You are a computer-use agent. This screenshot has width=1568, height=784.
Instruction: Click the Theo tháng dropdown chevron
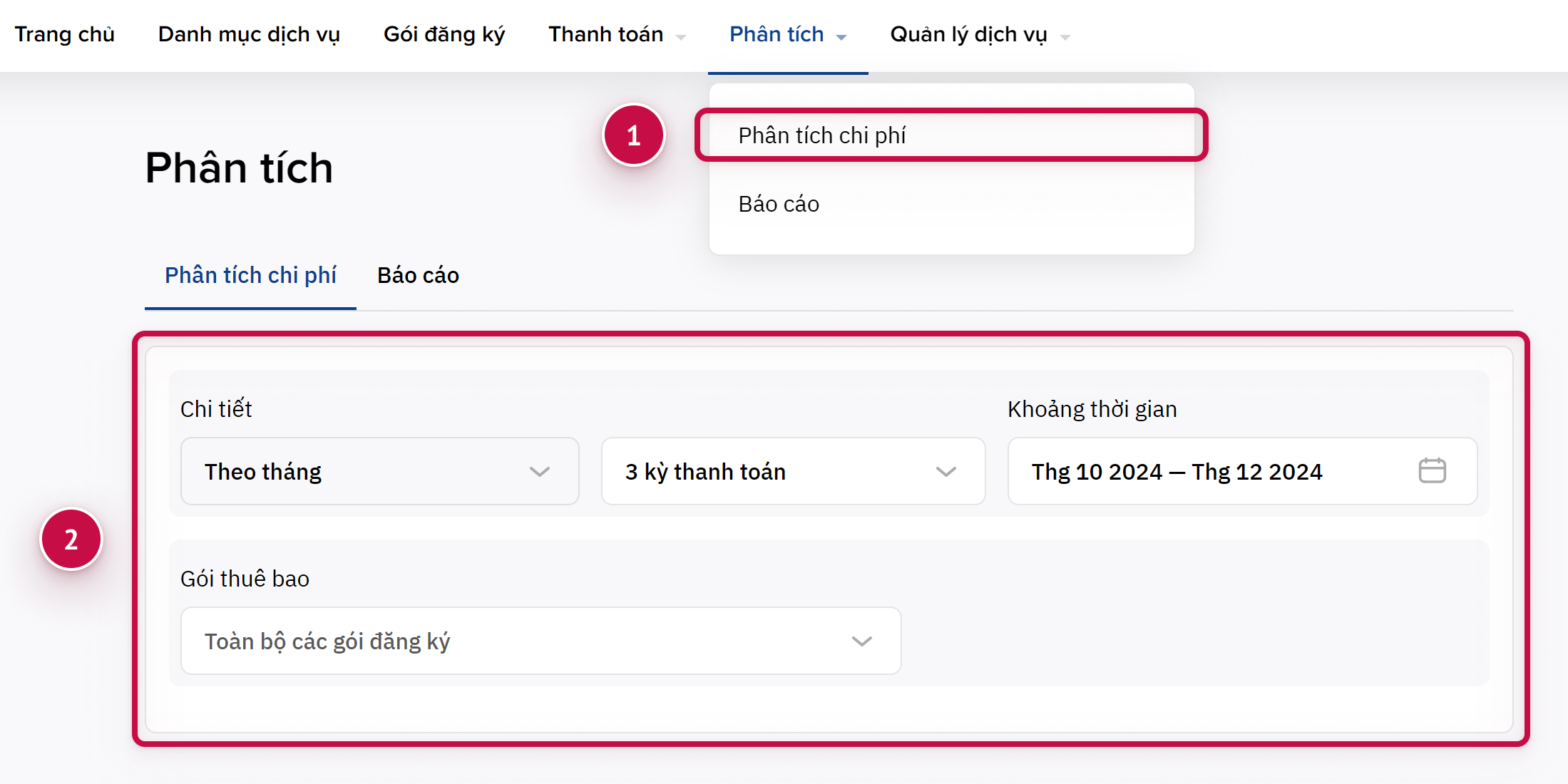point(540,472)
